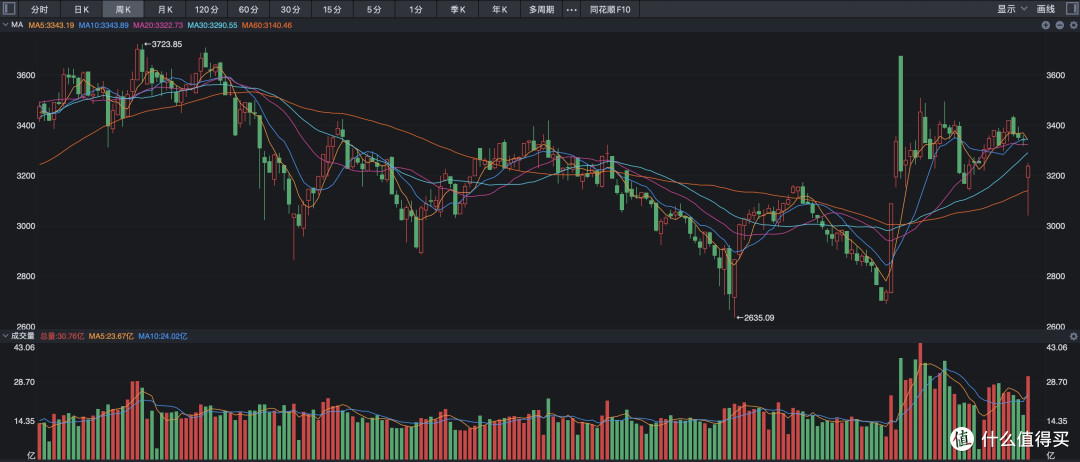Switch to 月K tab
1080x462 pixels.
coord(165,10)
